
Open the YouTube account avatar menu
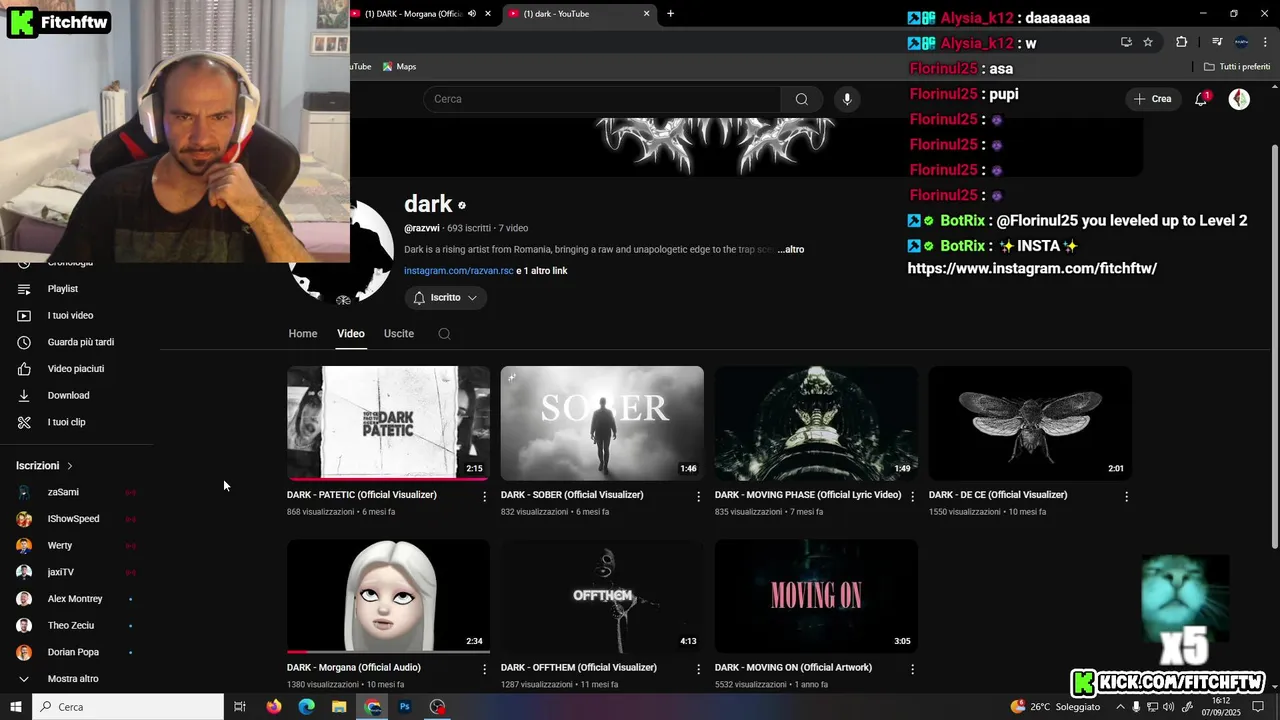[x=1239, y=99]
